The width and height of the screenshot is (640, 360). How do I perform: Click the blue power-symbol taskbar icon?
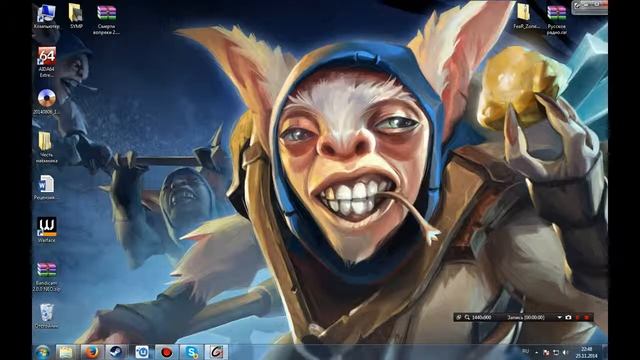[142, 352]
